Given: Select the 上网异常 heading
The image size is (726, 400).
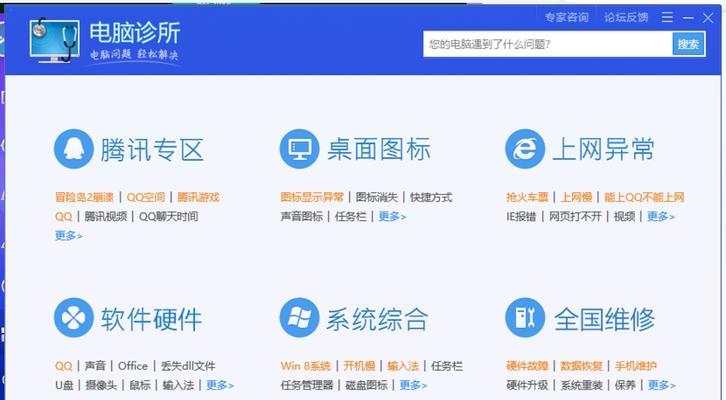Looking at the screenshot, I should pyautogui.click(x=603, y=150).
